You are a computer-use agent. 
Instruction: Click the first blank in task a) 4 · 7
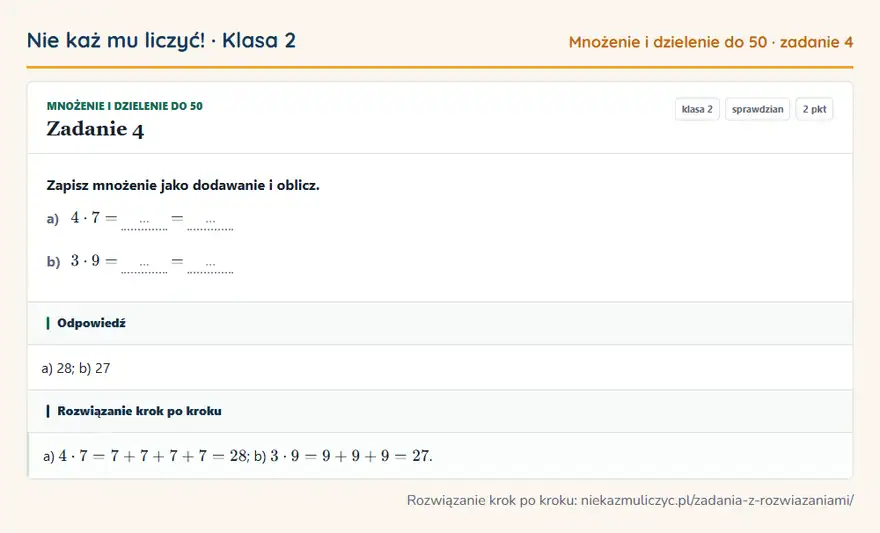[144, 222]
